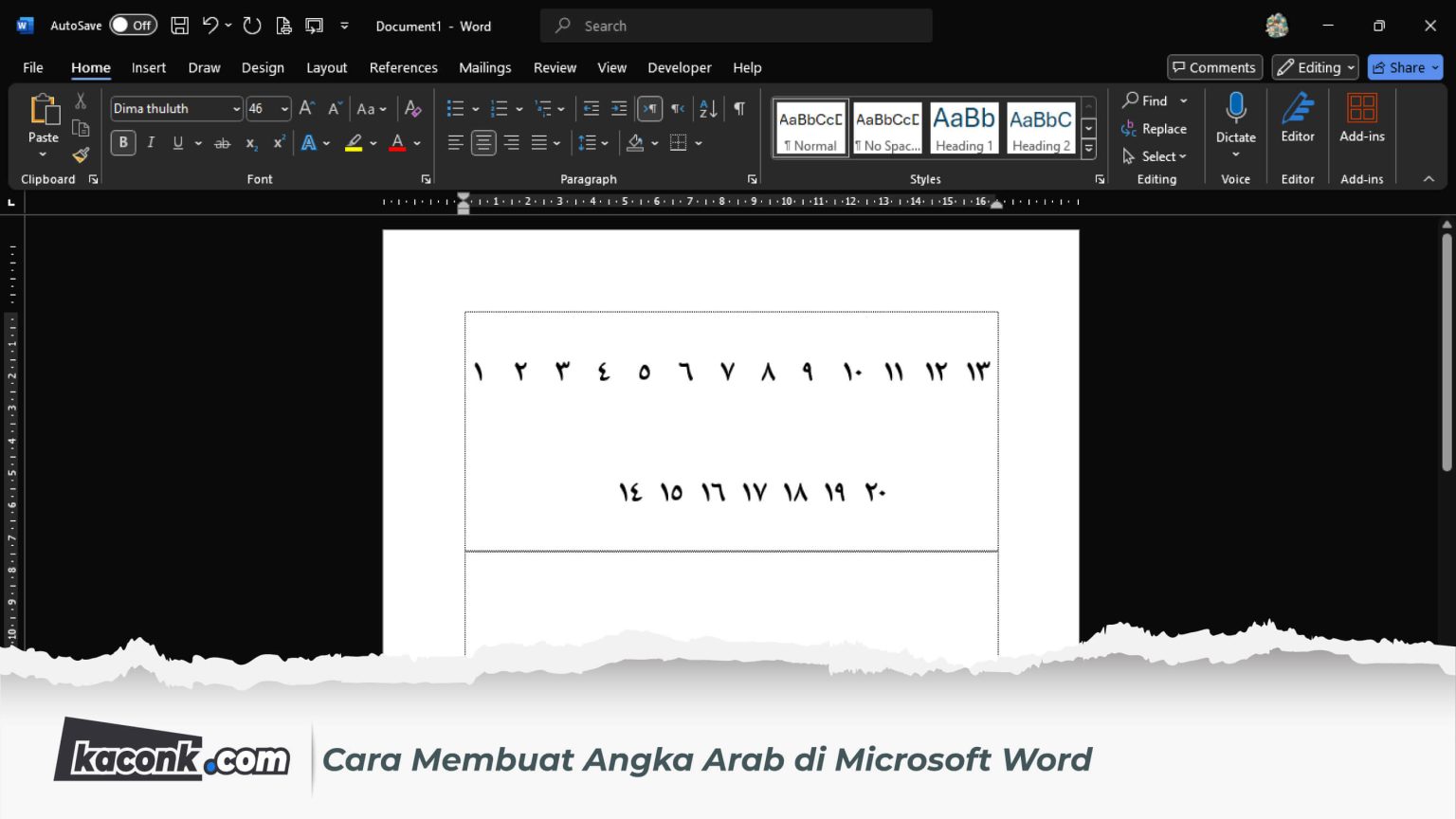Open the Editor pane
This screenshot has width=1456, height=819.
pyautogui.click(x=1298, y=118)
